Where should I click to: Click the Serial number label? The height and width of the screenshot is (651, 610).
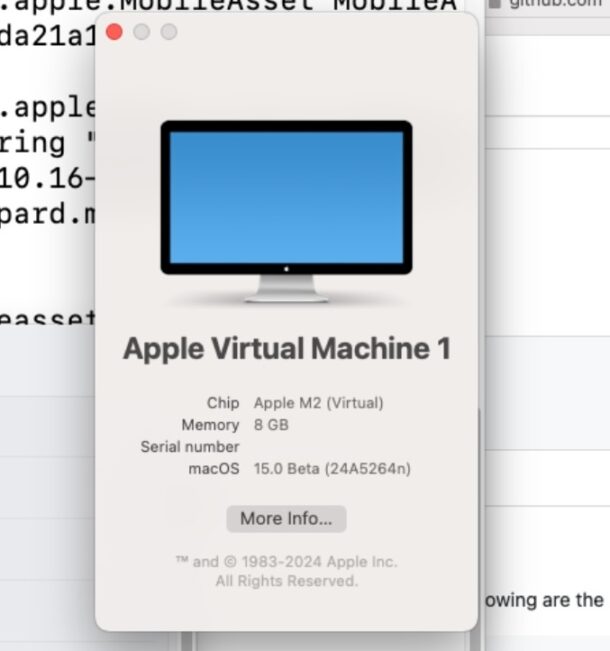190,447
